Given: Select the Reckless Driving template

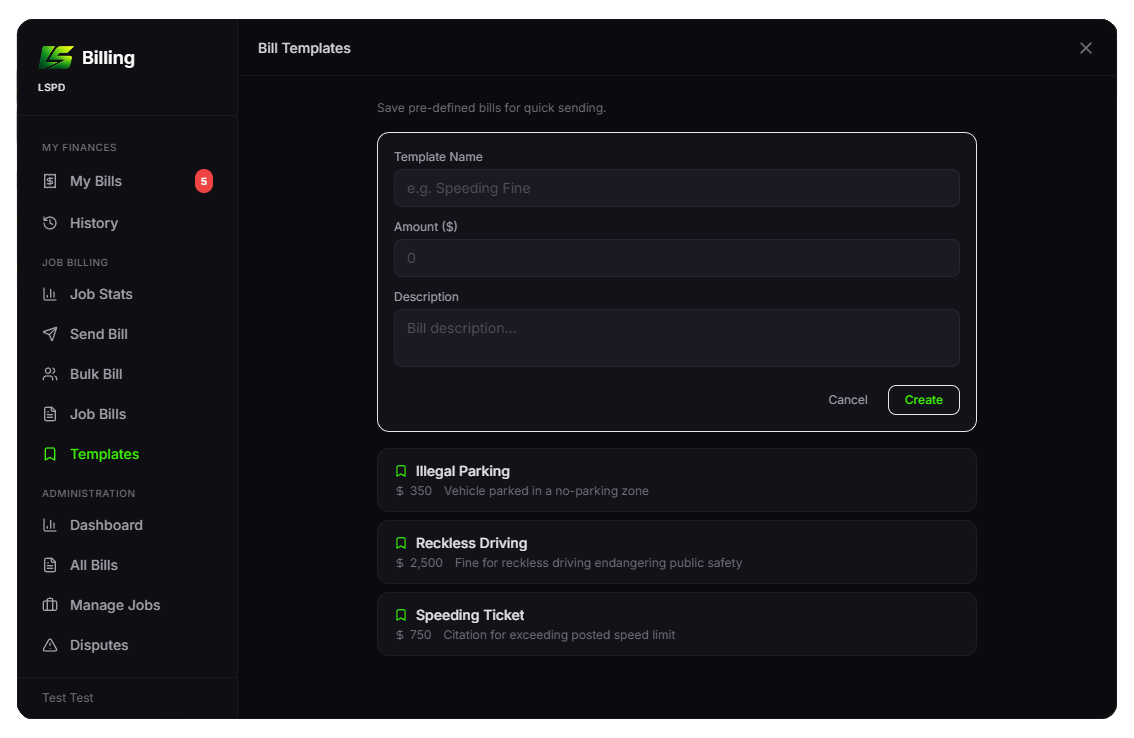Looking at the screenshot, I should [x=676, y=552].
